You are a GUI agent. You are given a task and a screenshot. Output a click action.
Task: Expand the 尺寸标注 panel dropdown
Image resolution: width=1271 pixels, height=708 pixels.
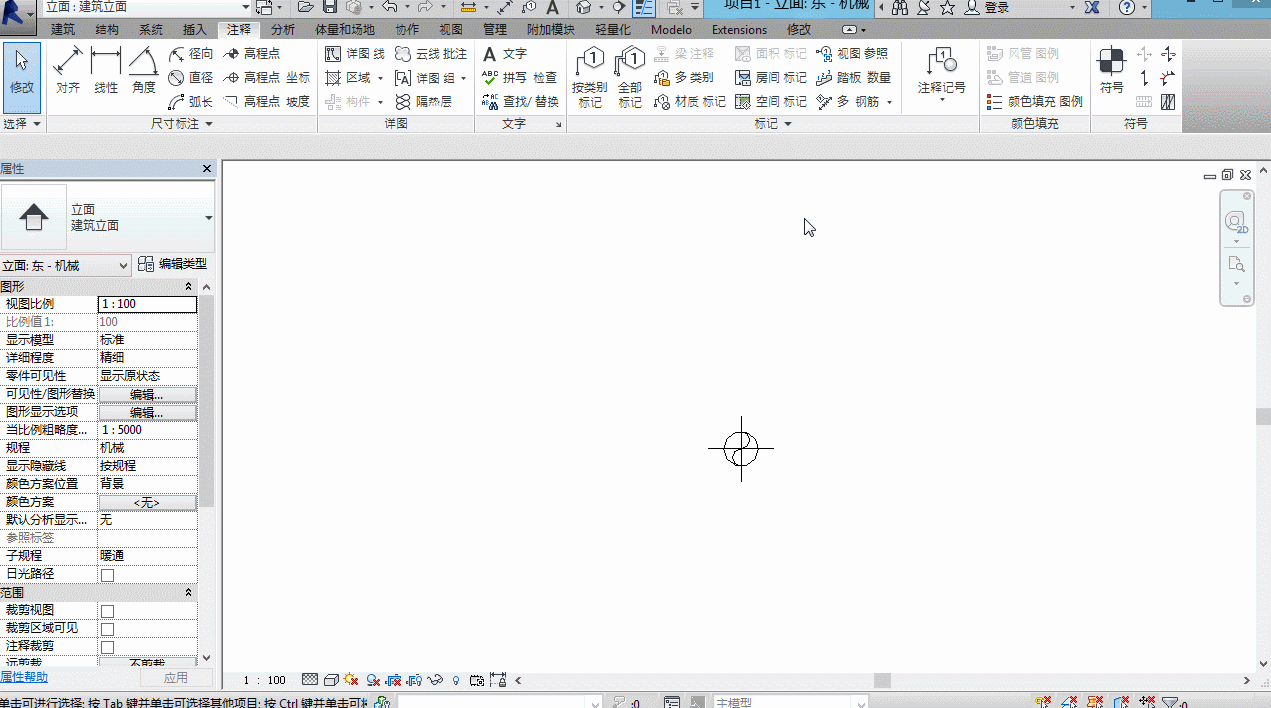(x=182, y=124)
